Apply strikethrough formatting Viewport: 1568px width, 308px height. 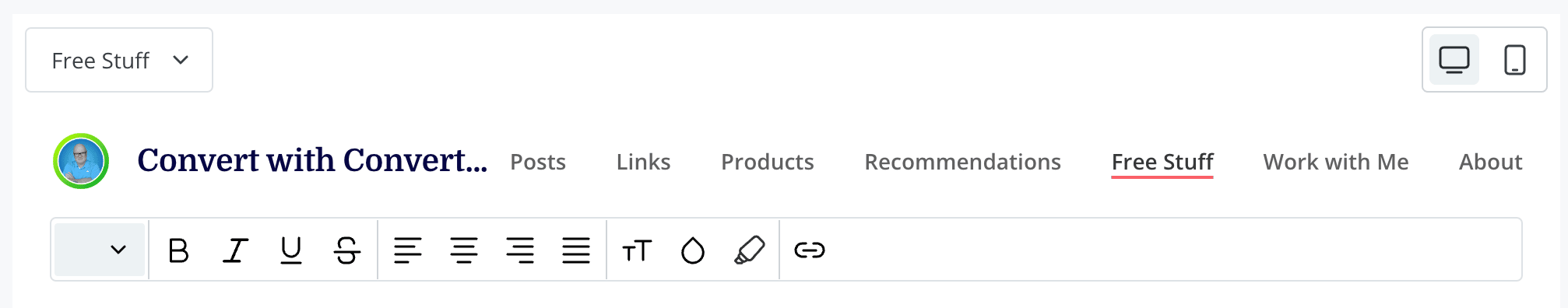click(x=346, y=250)
